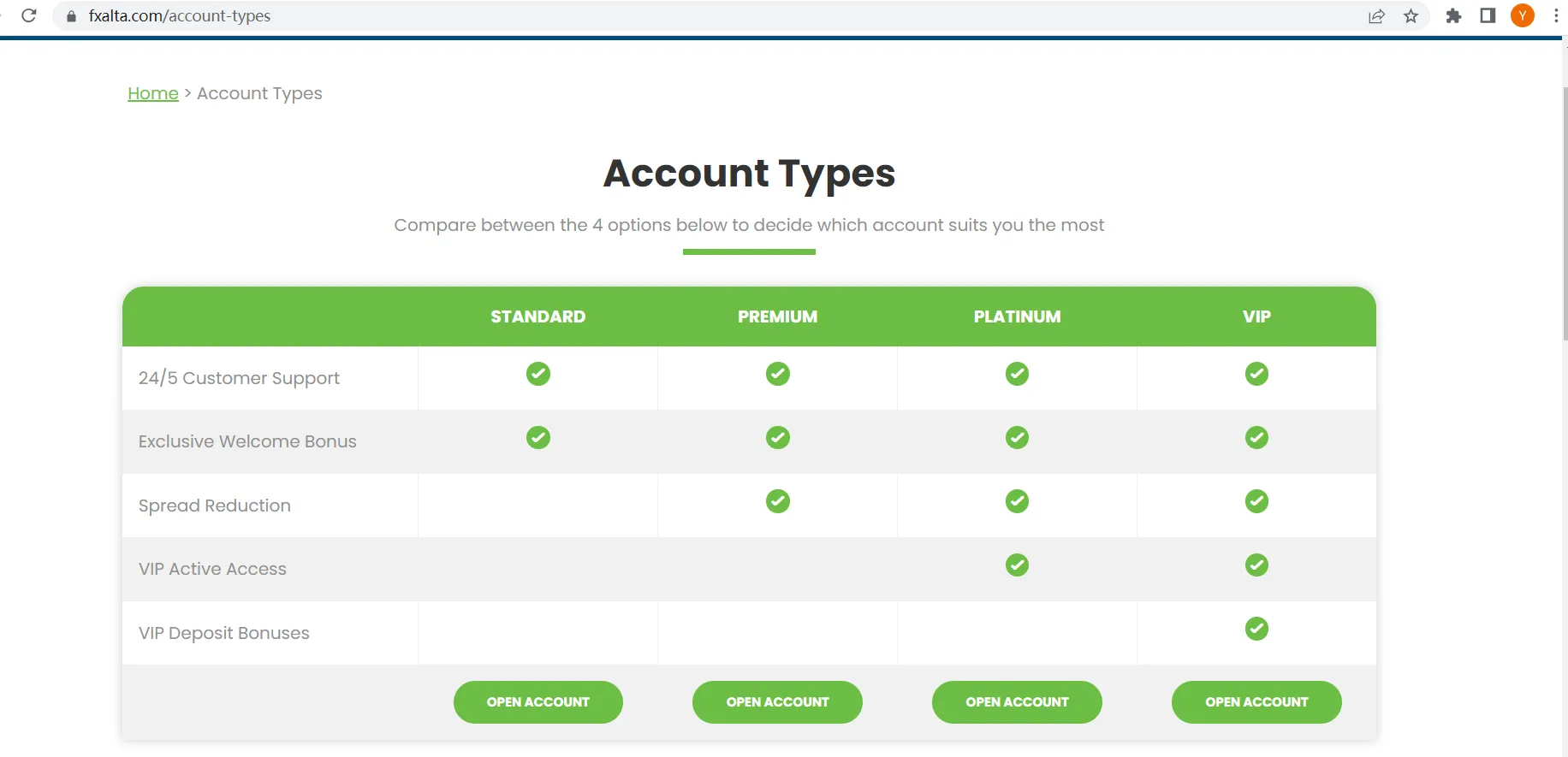Click the Account Types page heading
This screenshot has height=757, width=1568.
749,174
